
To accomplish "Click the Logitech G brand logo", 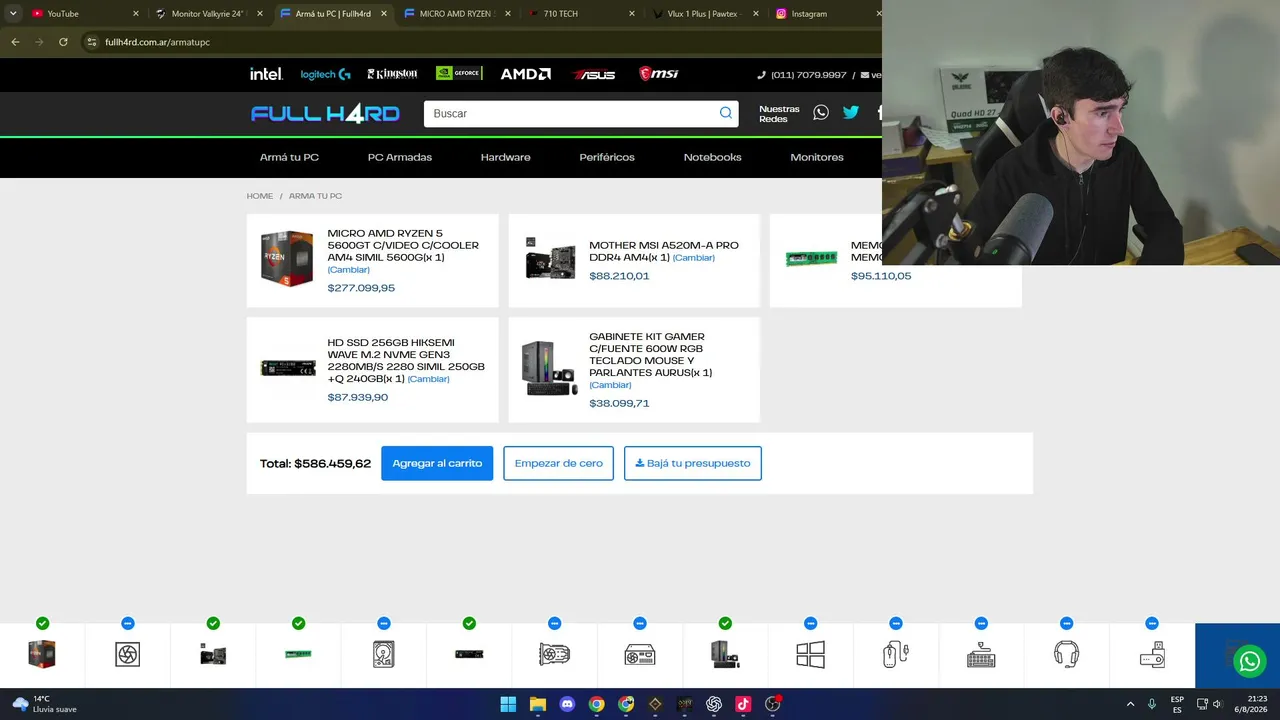I will [326, 74].
